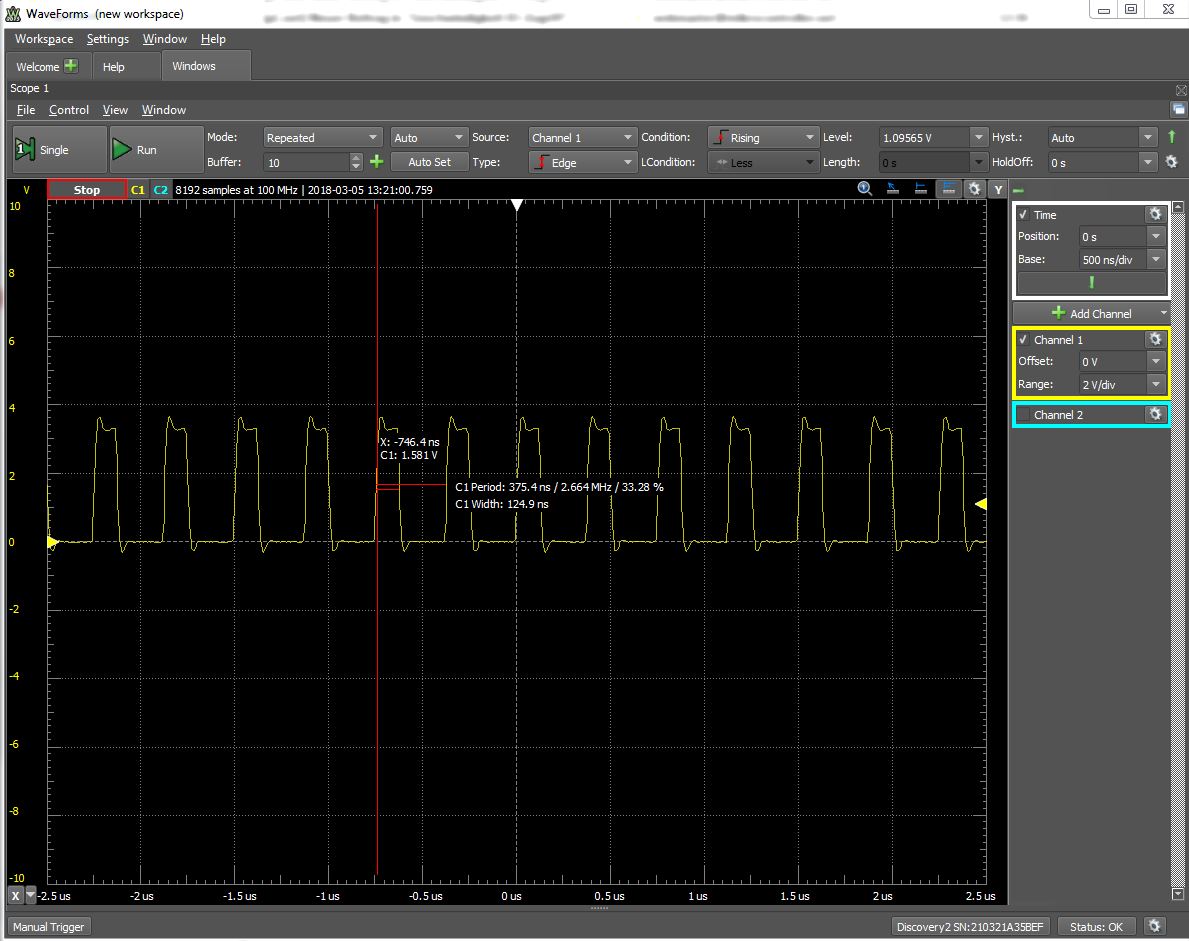Open the Settings menu

coord(108,39)
